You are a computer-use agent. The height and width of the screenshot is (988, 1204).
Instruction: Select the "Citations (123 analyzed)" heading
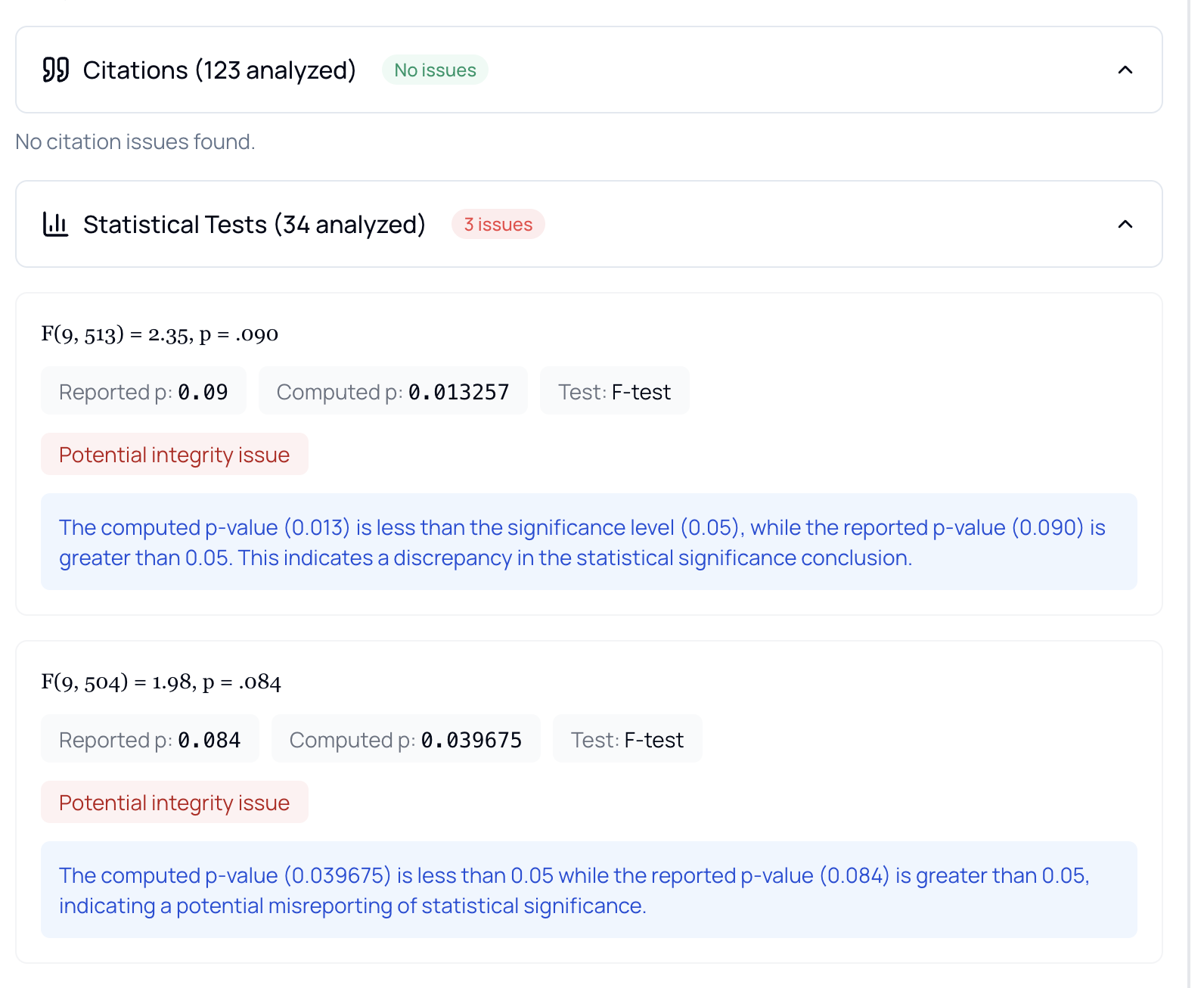tap(219, 70)
